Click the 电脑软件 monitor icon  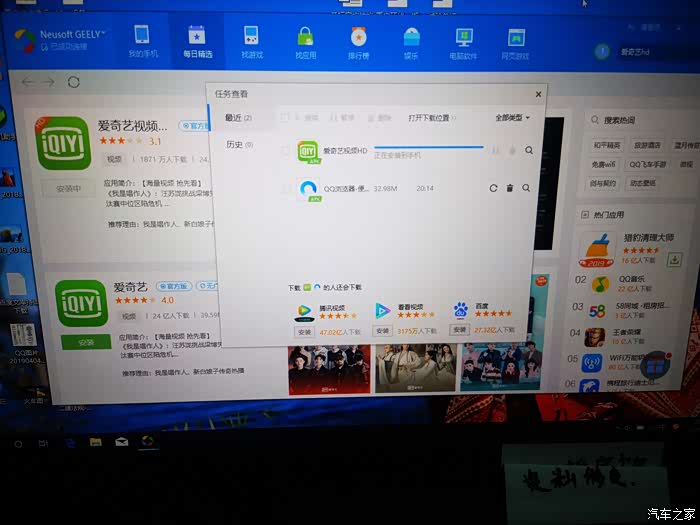point(463,37)
